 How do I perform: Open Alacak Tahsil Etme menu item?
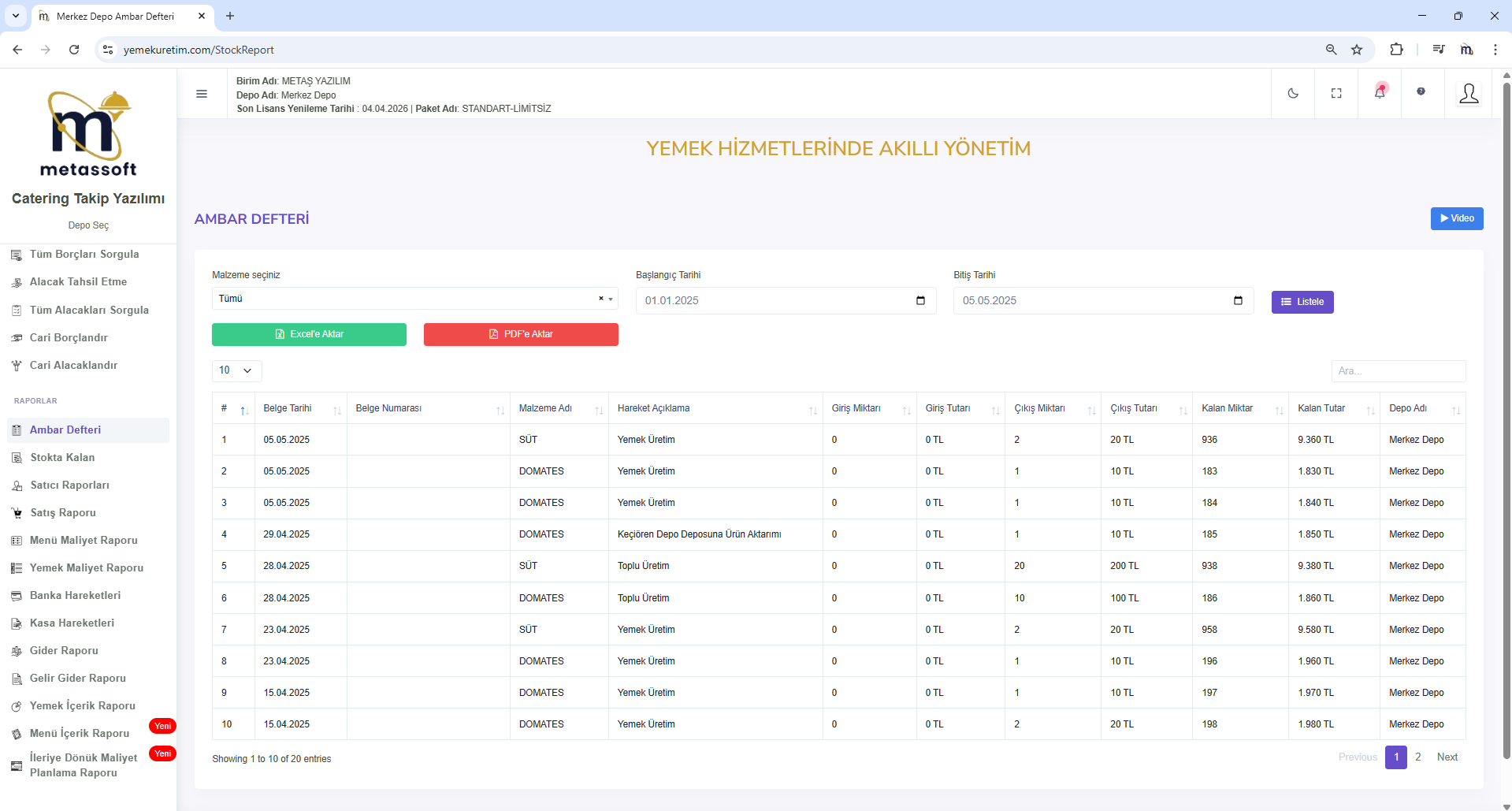click(78, 281)
